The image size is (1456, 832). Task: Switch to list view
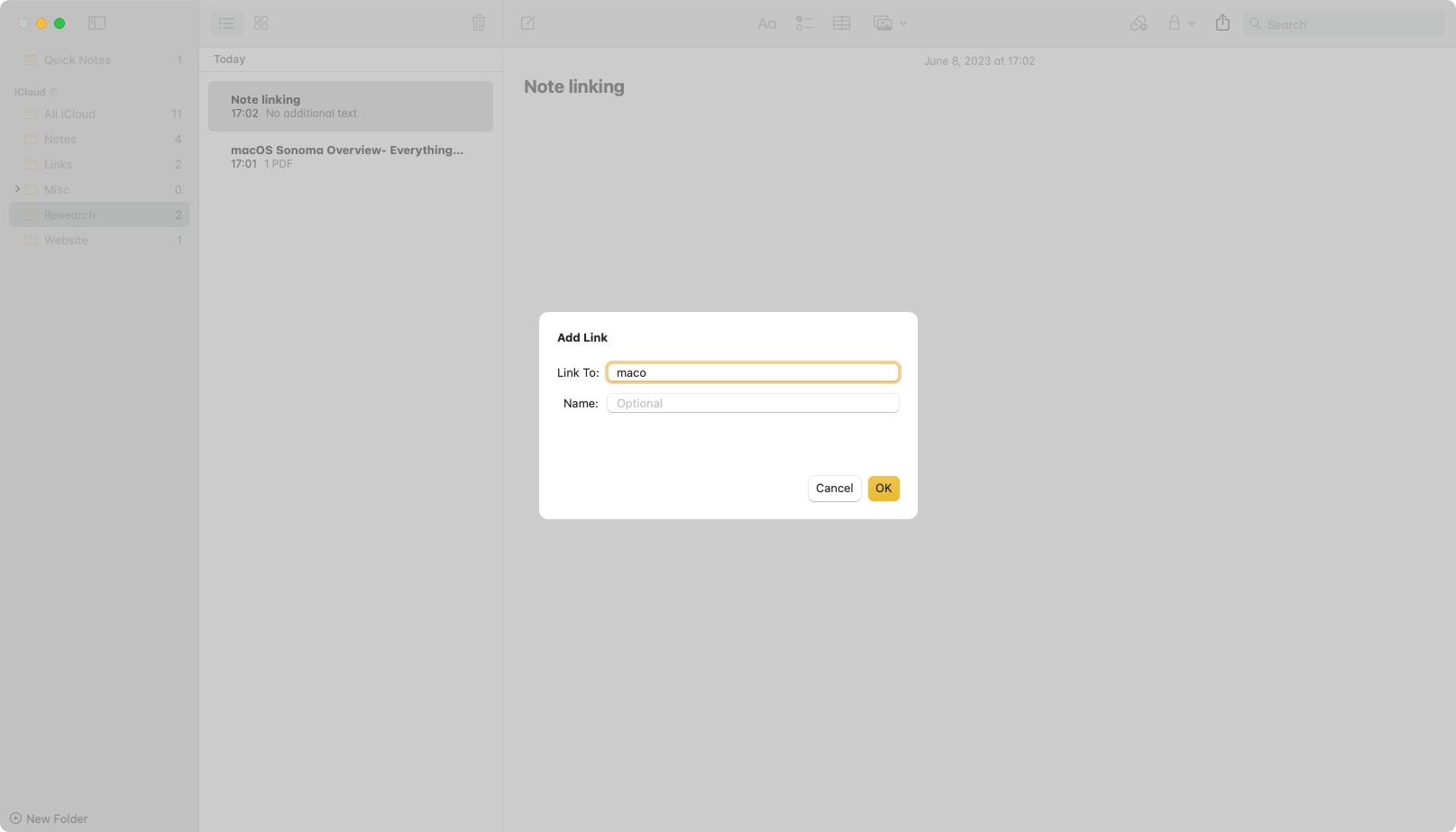tap(226, 23)
